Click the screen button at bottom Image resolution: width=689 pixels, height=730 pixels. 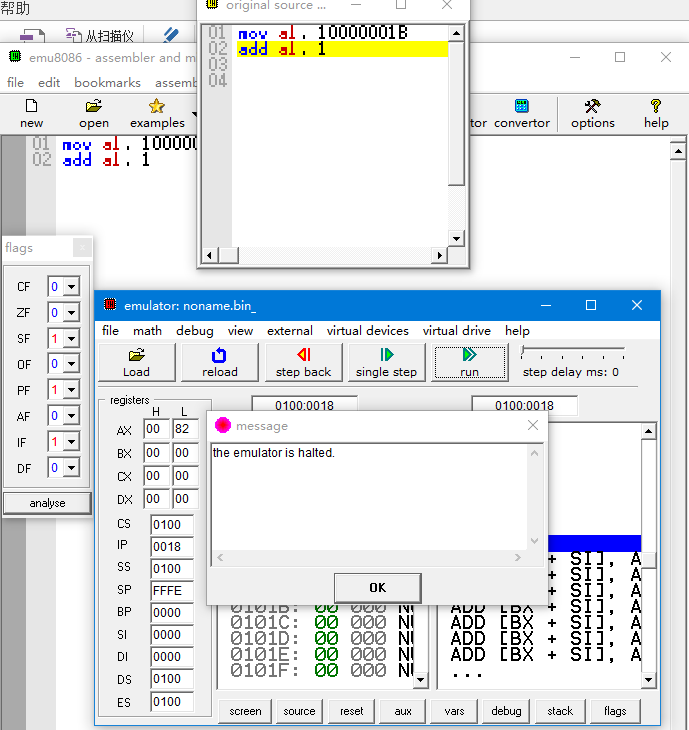[x=245, y=711]
